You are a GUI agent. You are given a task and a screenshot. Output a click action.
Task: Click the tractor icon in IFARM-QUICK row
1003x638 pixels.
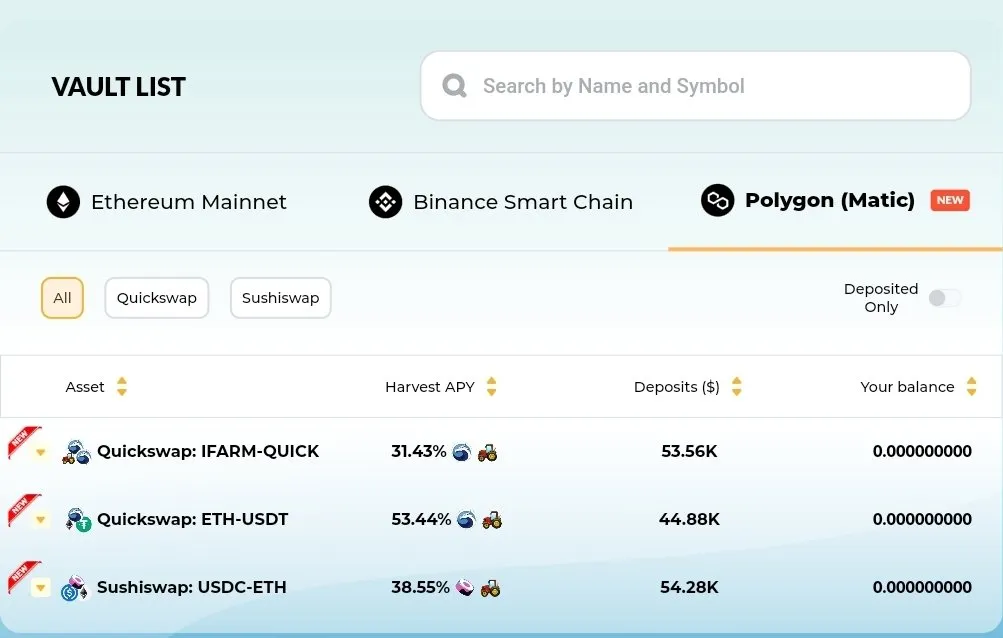[x=487, y=452]
